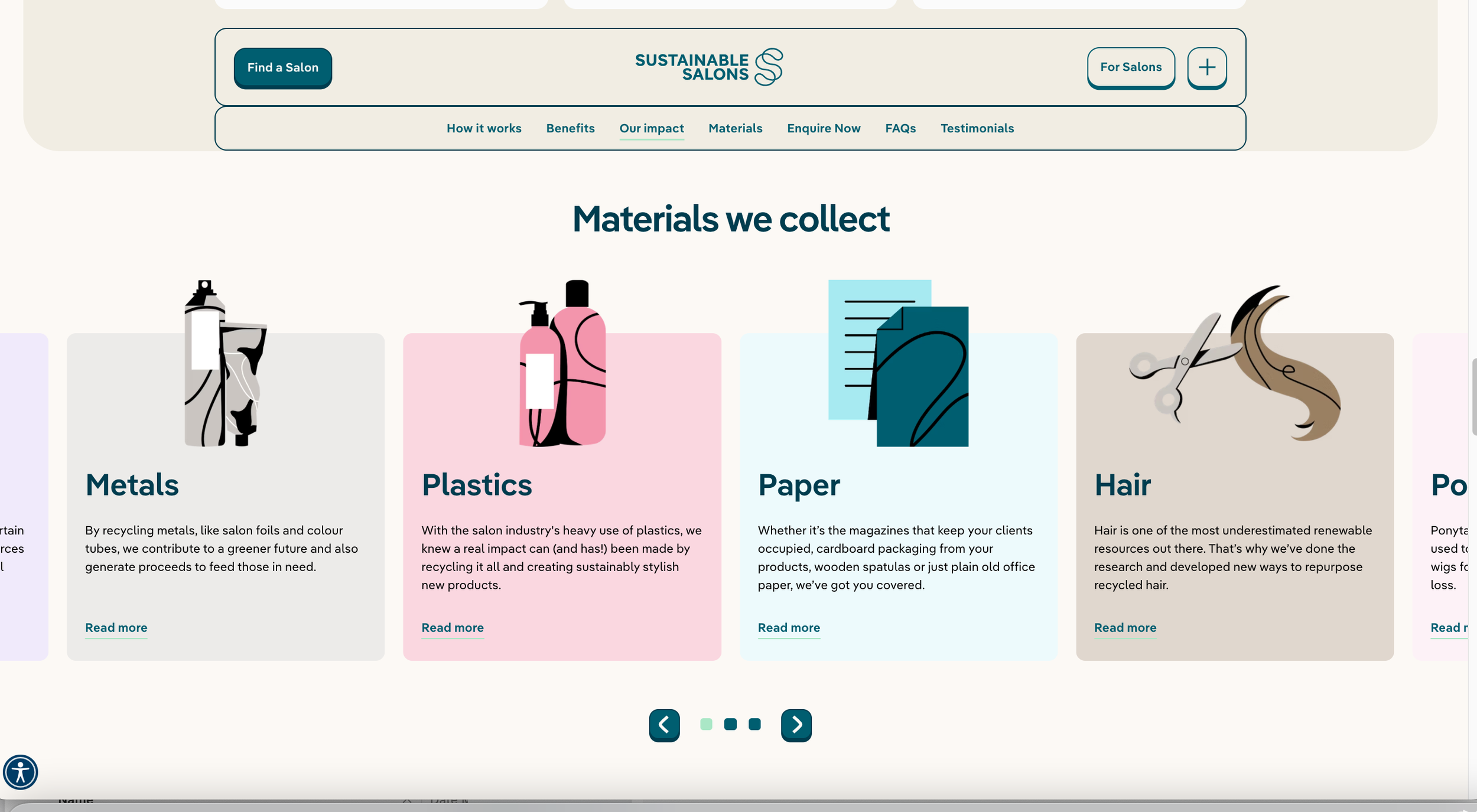This screenshot has height=812, width=1477.
Task: Go to the FAQs nav item
Action: pos(900,128)
